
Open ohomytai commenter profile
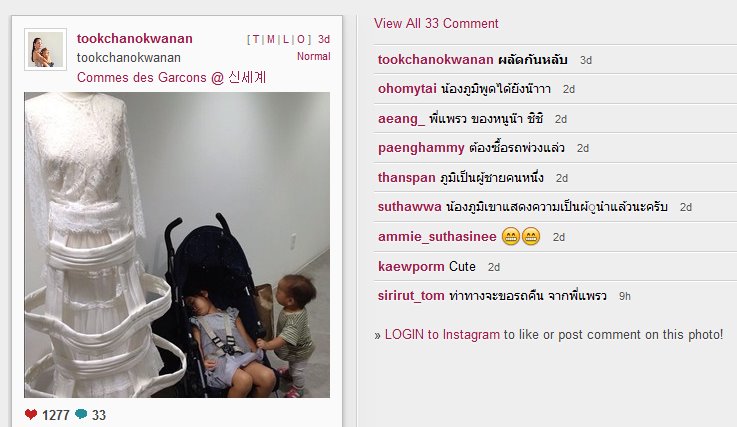407,89
